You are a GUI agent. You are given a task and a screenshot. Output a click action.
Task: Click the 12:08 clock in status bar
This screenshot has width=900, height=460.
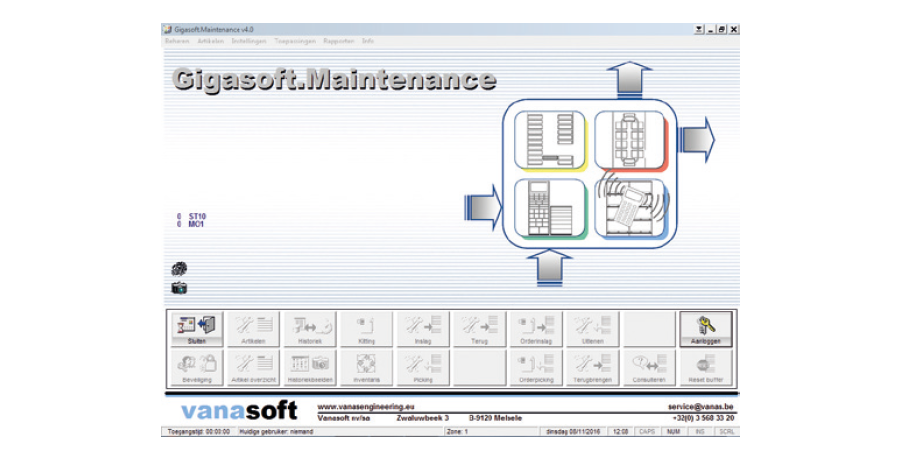(620, 431)
